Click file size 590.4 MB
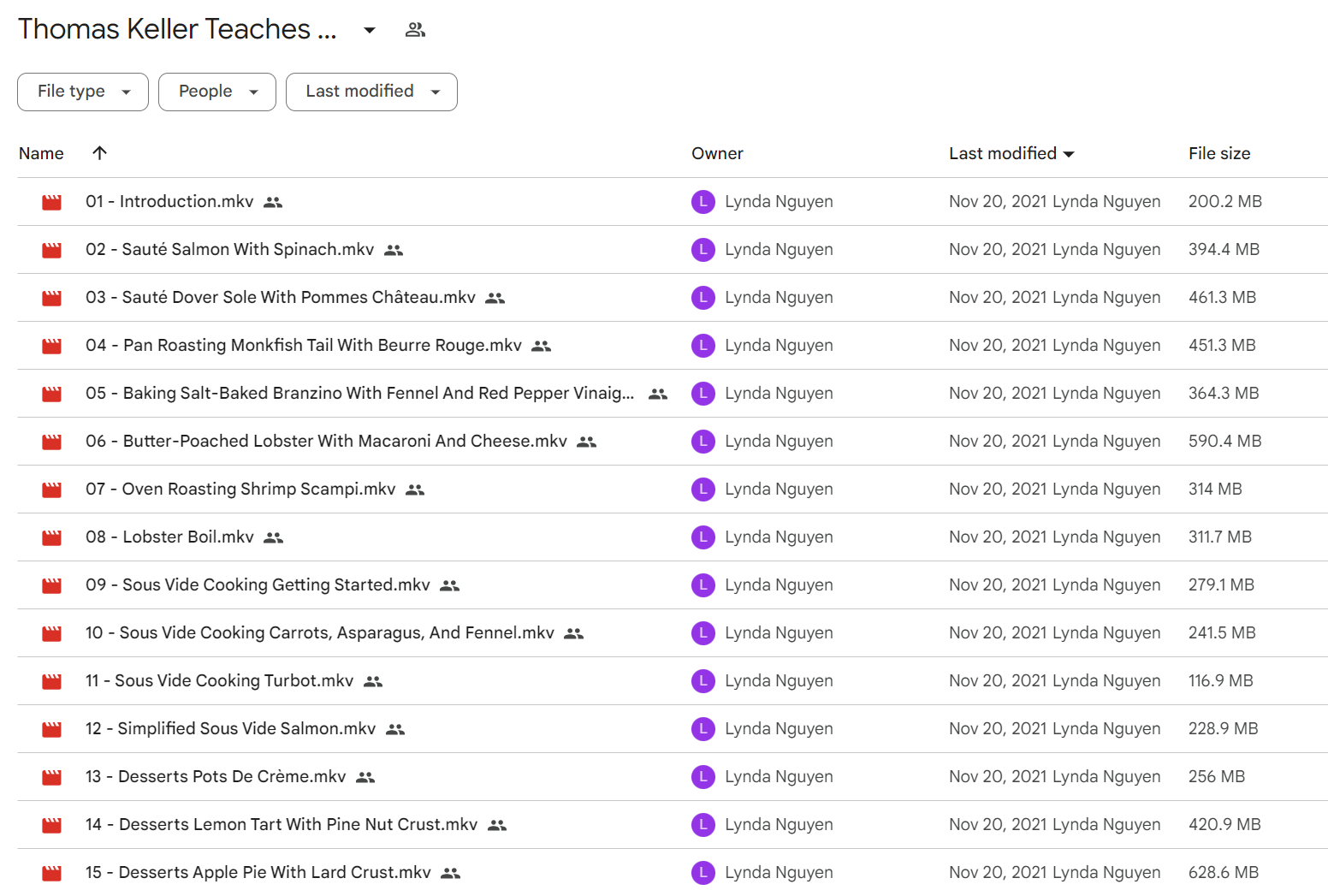 click(1225, 442)
